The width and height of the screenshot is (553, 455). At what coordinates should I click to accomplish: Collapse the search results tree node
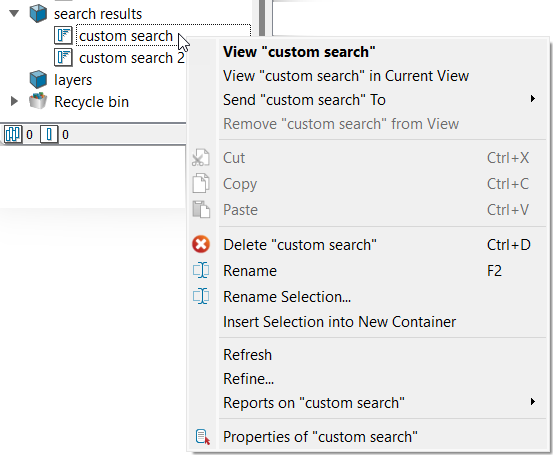tap(14, 14)
